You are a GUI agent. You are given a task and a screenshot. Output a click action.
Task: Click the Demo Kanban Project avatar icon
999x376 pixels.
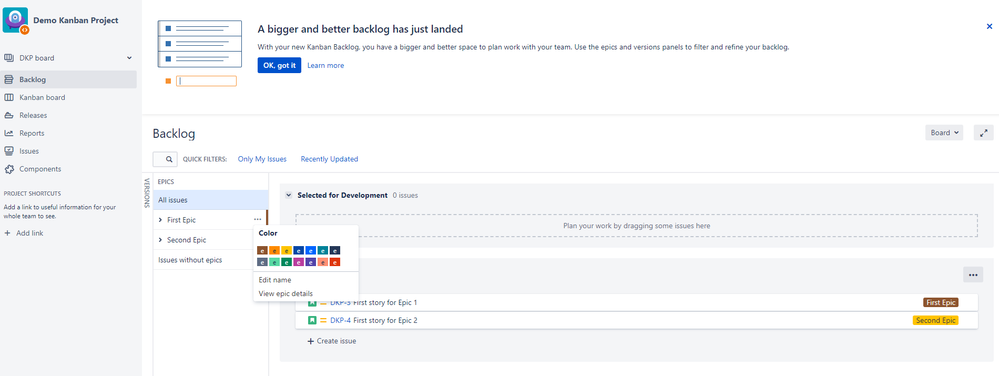(15, 20)
